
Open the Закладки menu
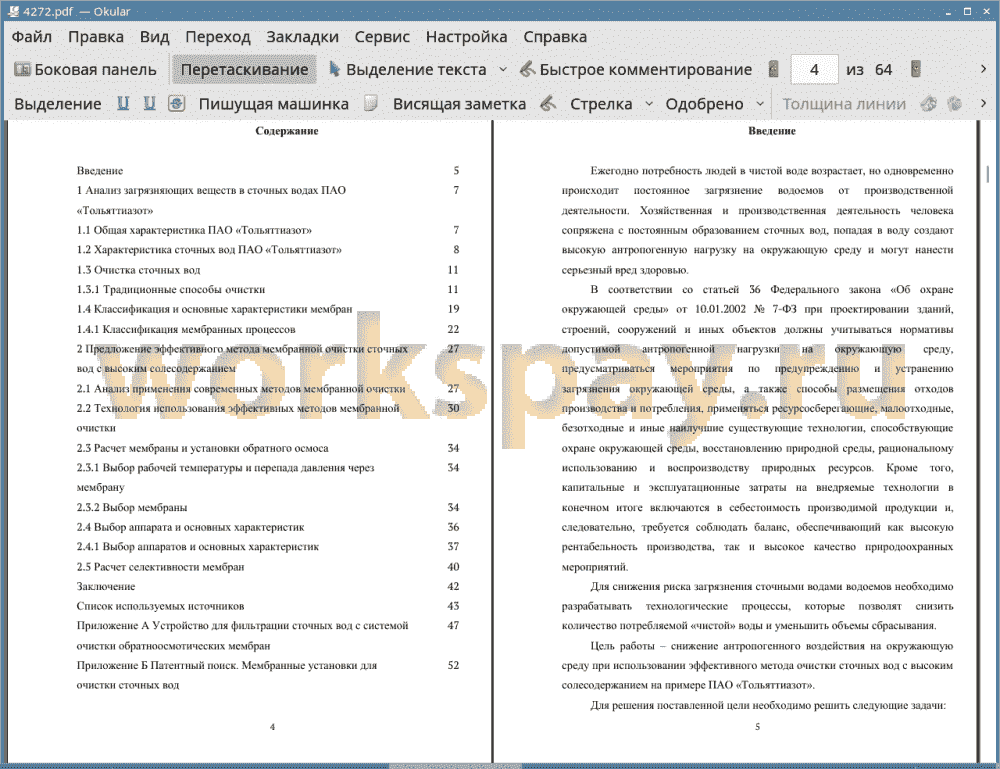[302, 37]
